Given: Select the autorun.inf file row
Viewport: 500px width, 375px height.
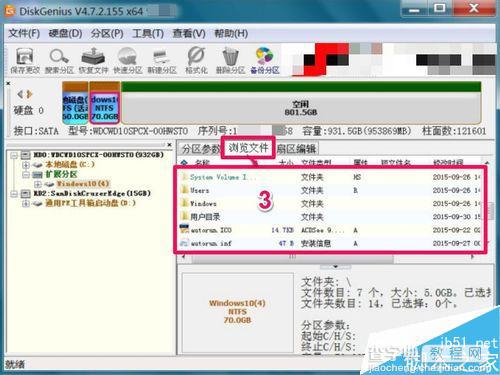Looking at the screenshot, I should pyautogui.click(x=330, y=243).
